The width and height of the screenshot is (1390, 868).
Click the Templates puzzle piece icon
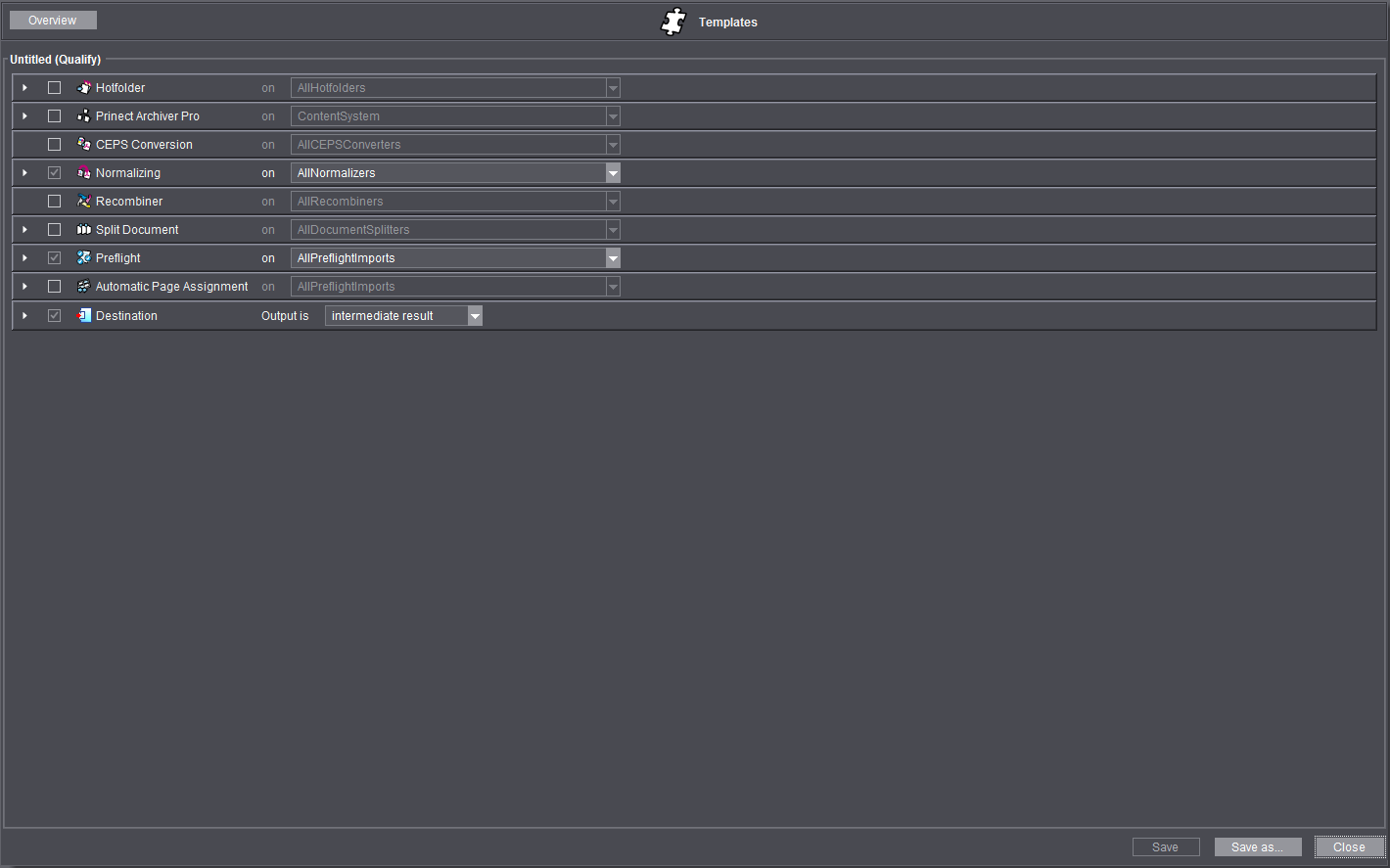673,22
